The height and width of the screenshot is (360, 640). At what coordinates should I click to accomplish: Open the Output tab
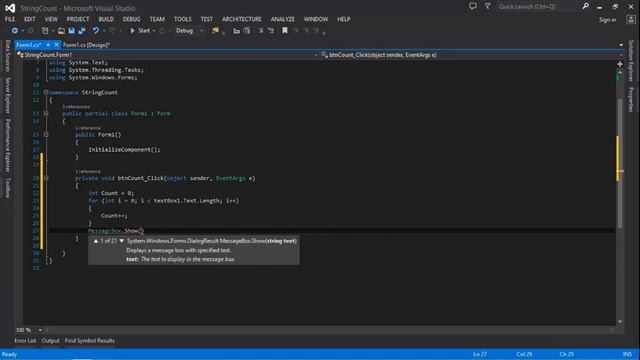[50, 340]
